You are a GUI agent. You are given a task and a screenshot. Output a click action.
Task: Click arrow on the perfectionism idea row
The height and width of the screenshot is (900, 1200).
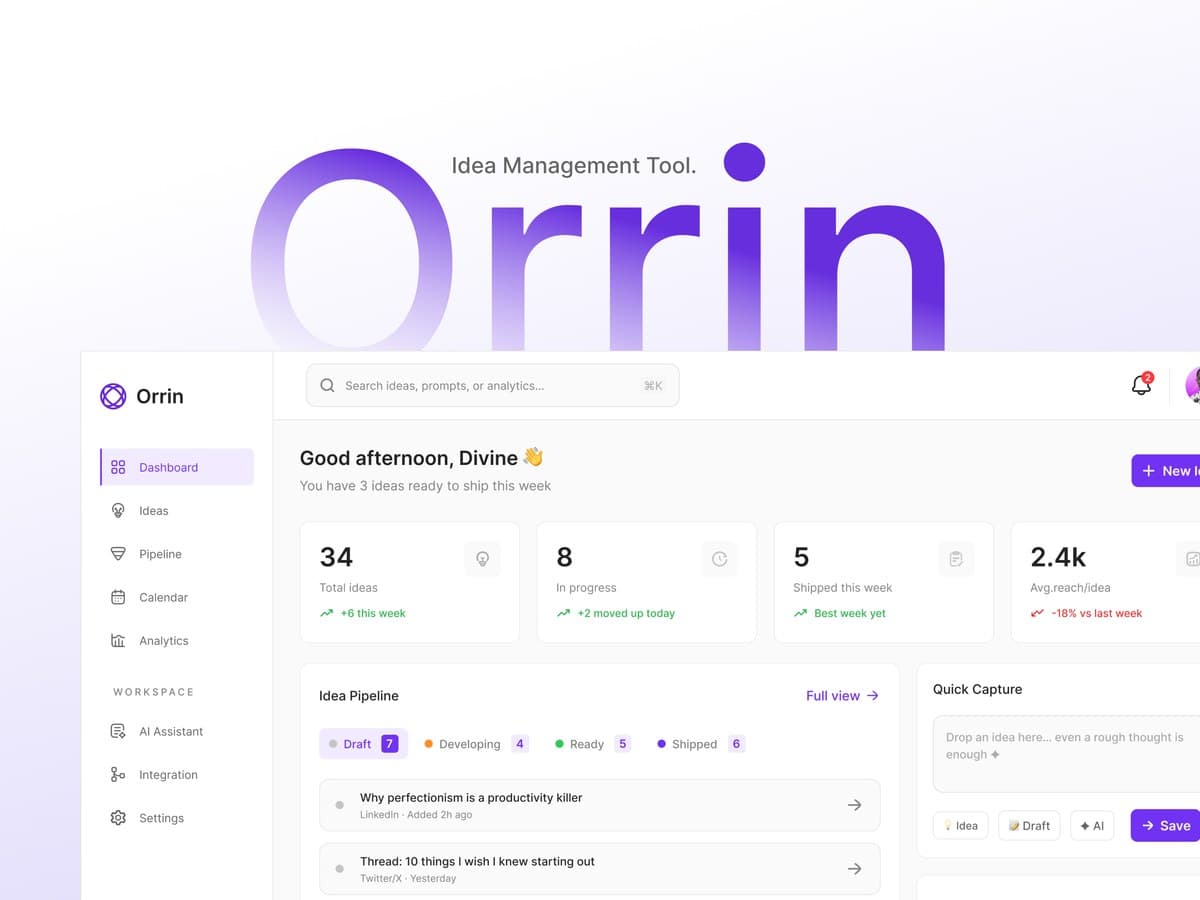point(854,805)
